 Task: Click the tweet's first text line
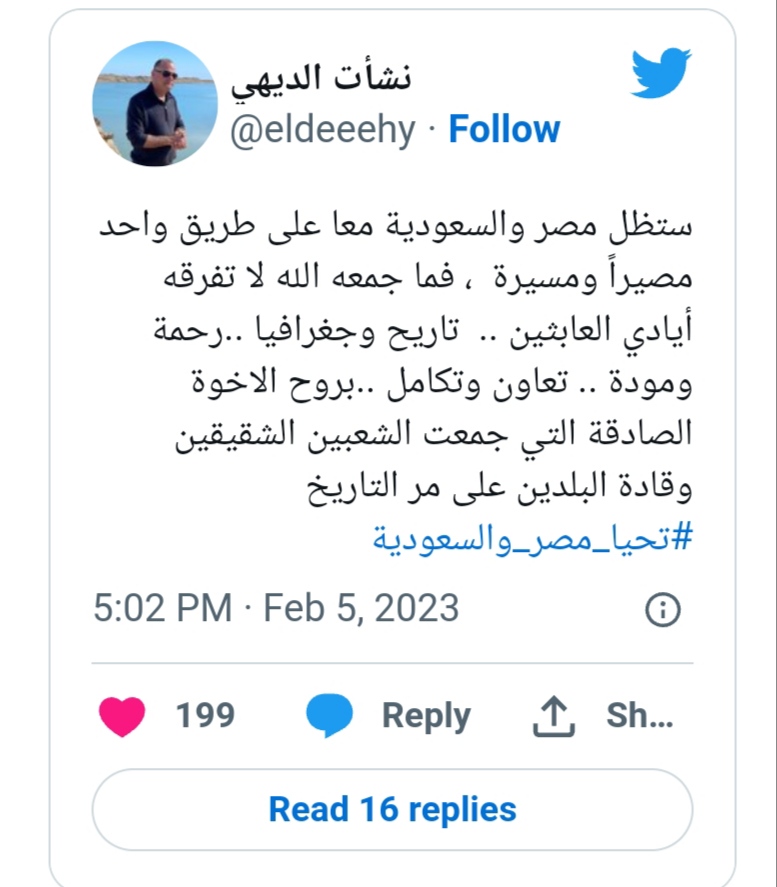point(396,227)
